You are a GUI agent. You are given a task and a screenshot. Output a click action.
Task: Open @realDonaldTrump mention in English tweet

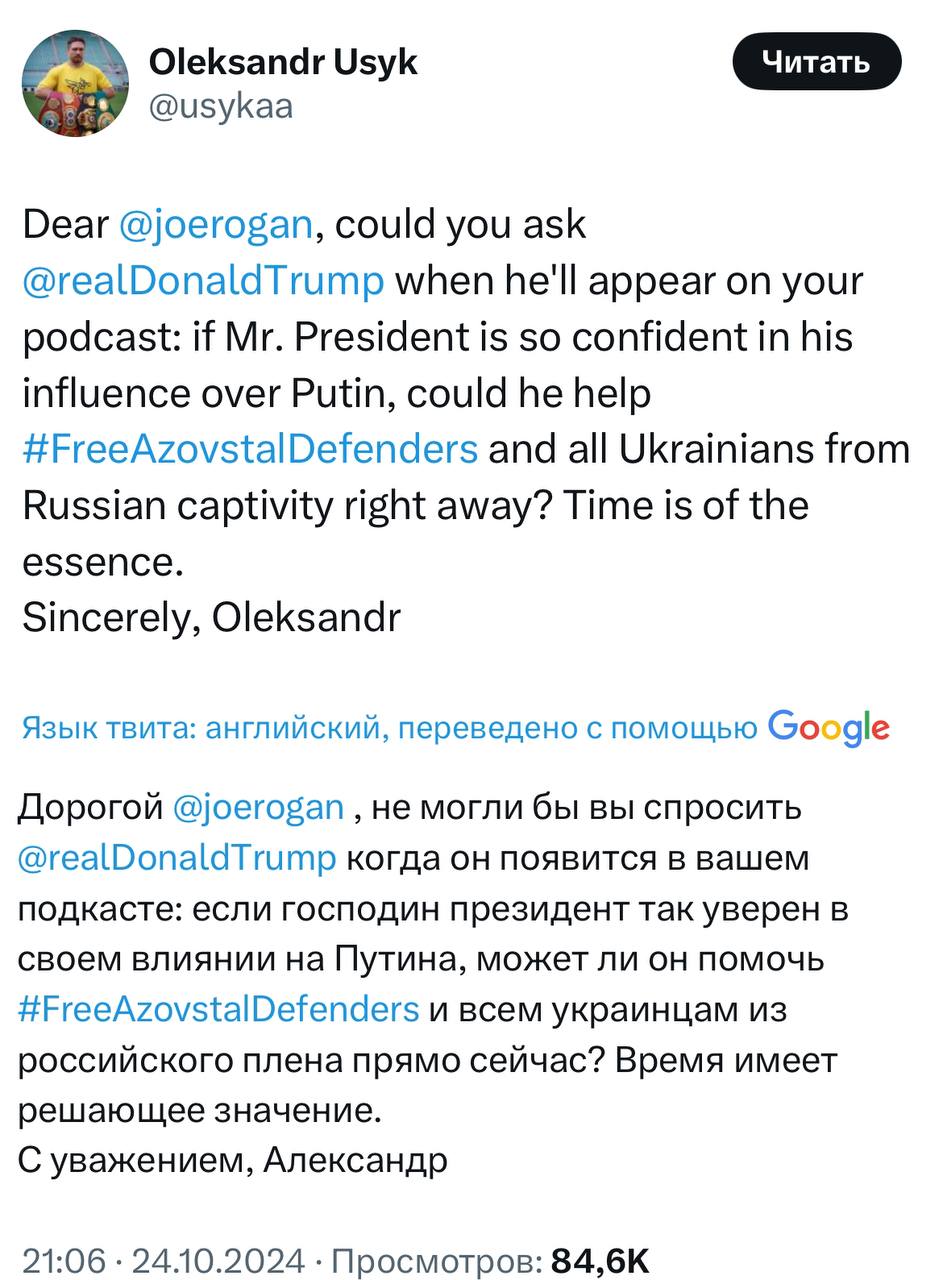pyautogui.click(x=203, y=281)
